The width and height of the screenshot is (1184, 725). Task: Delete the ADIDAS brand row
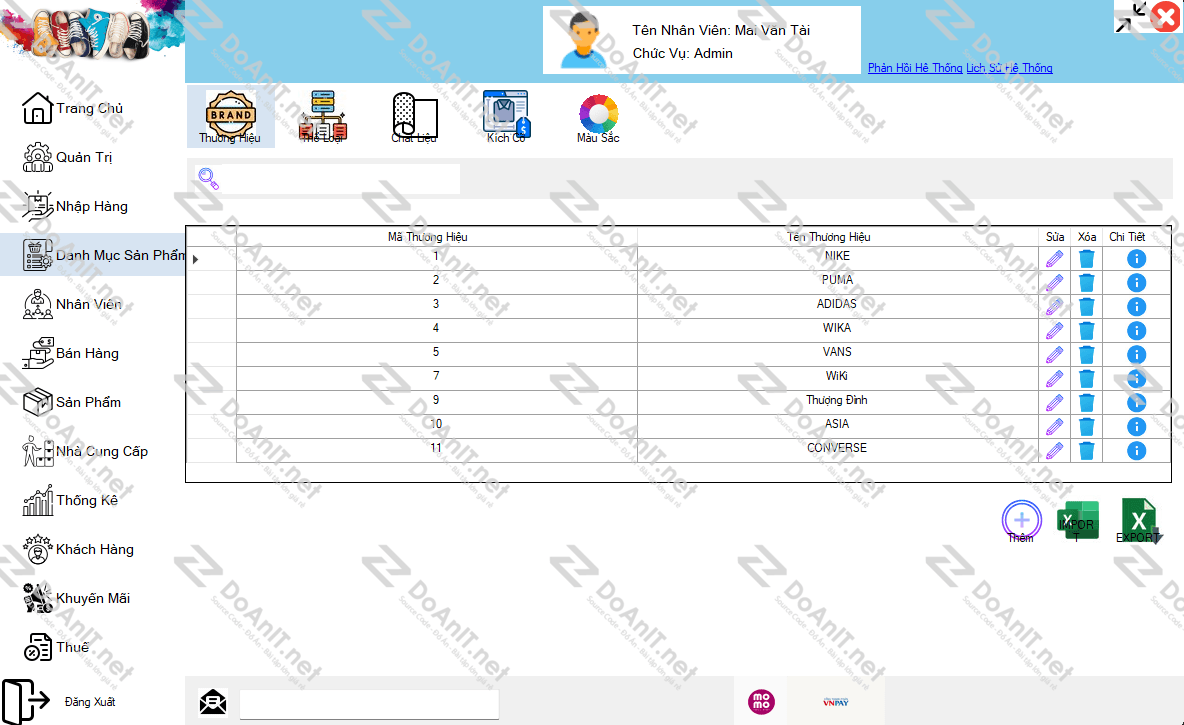pos(1087,307)
